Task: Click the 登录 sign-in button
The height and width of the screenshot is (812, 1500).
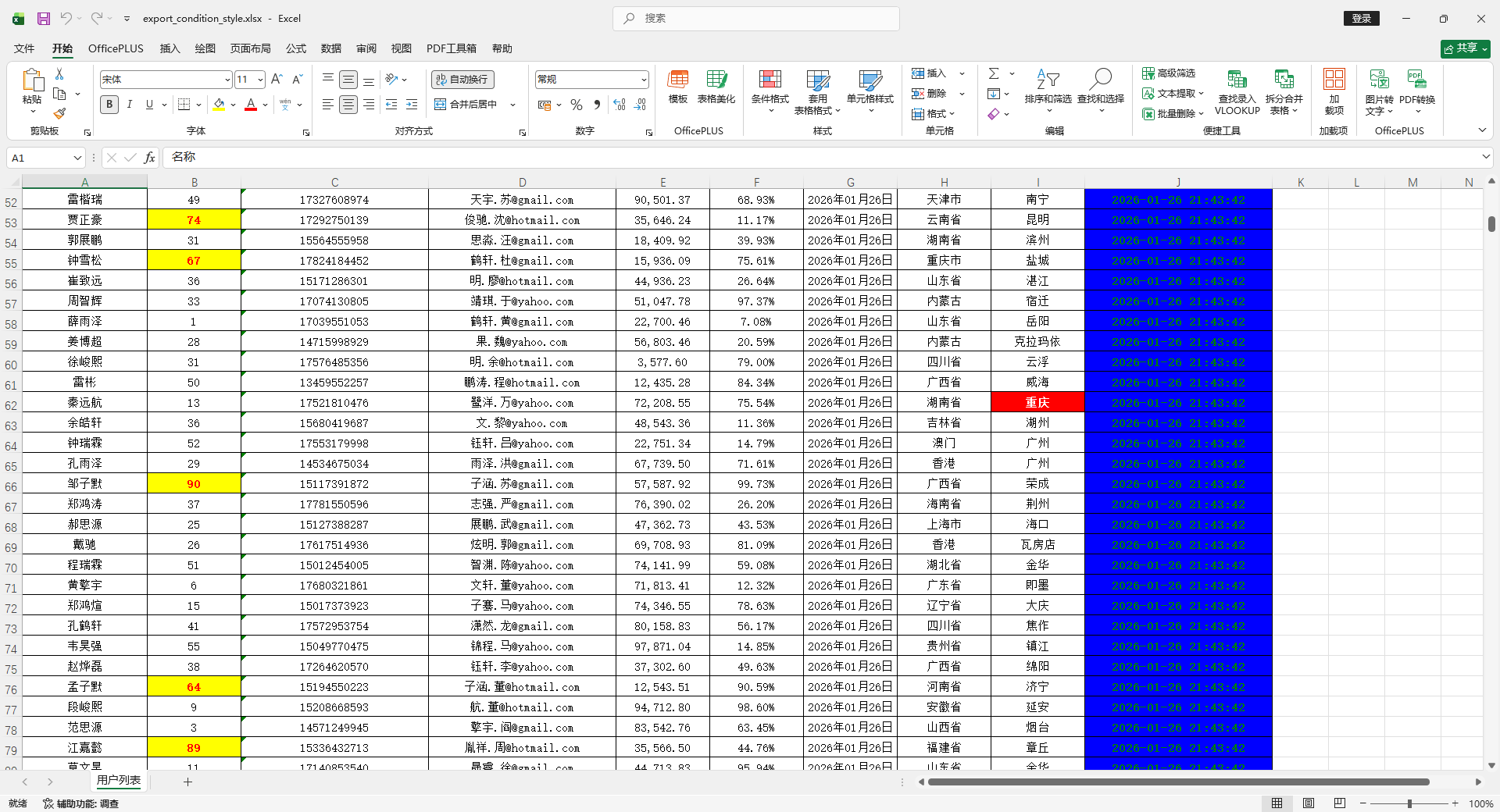Action: (1362, 18)
